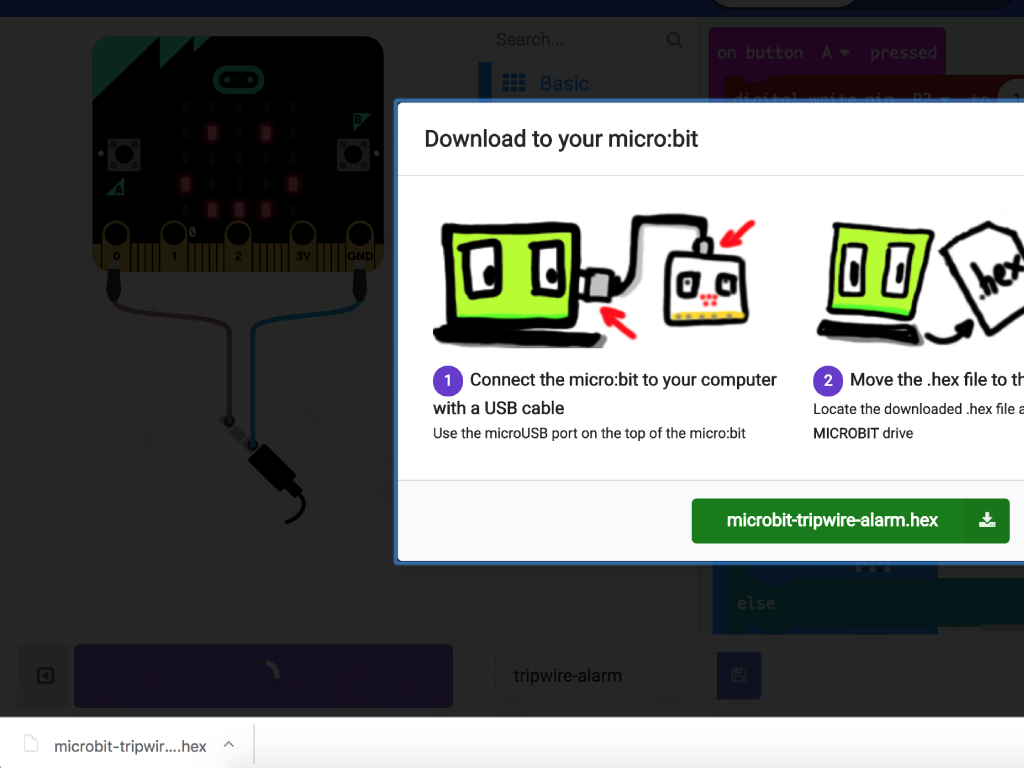Click the 'MICROBIT drive' text
Screen dimensions: 1024x768
pos(863,434)
